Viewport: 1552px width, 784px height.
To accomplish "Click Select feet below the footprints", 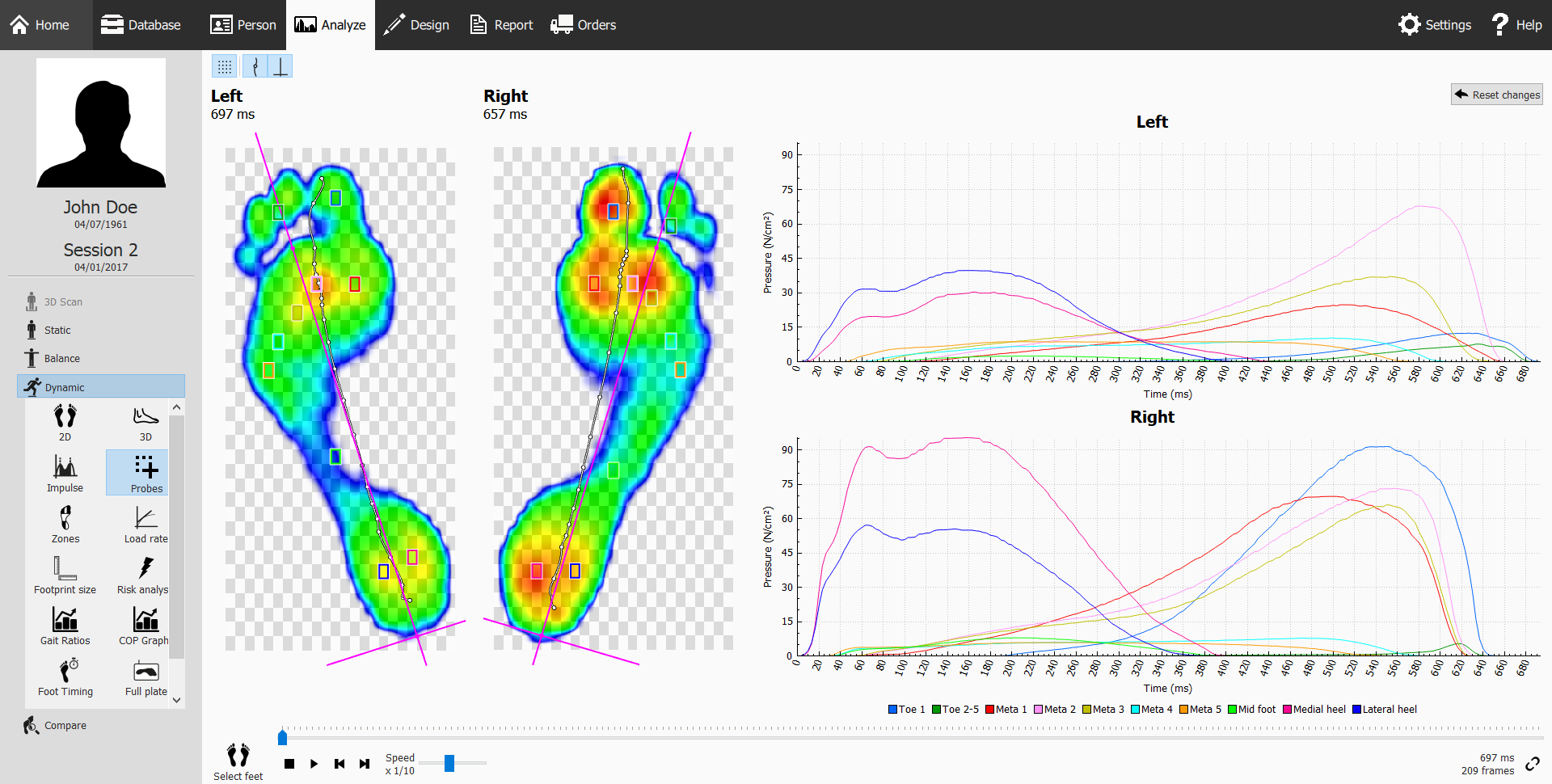I will click(x=237, y=758).
